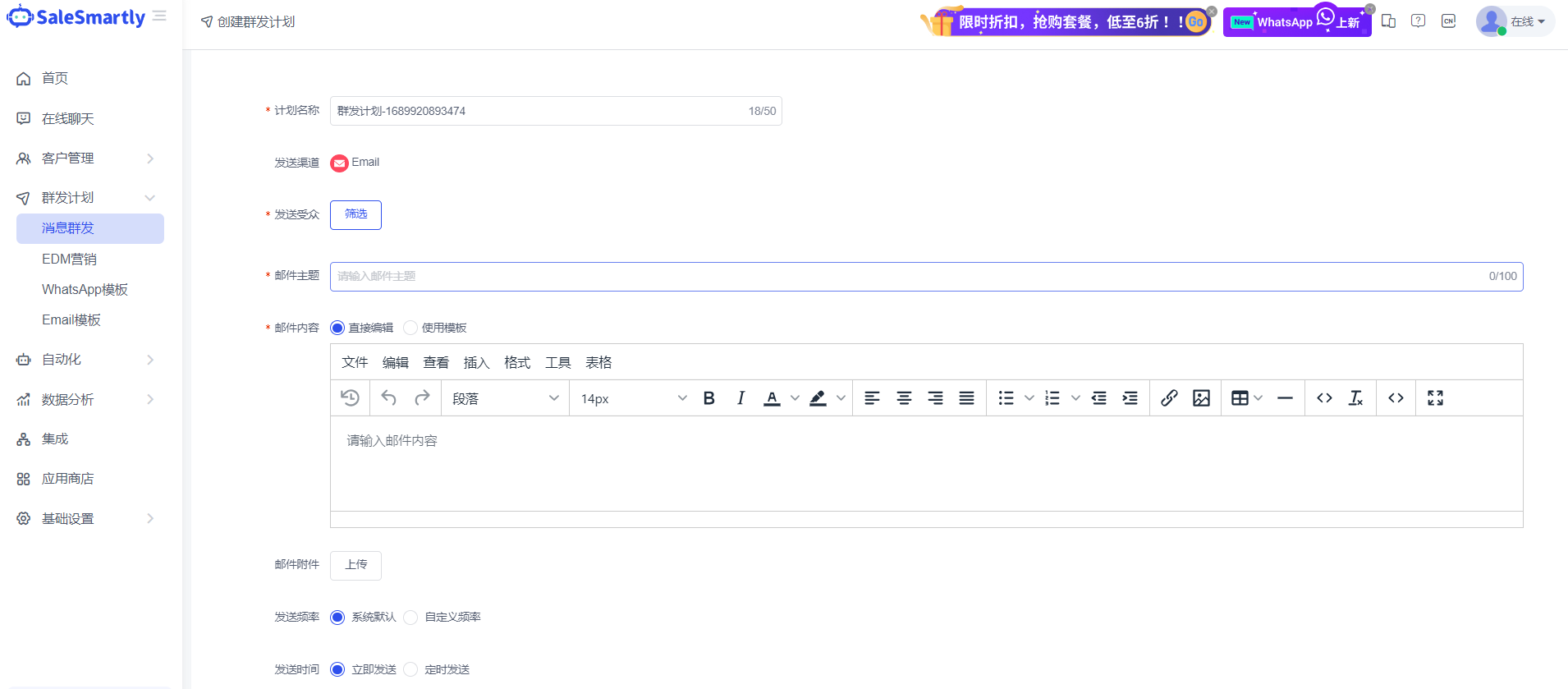This screenshot has width=1568, height=689.
Task: Click the 筛选 audience filter button
Action: [355, 214]
